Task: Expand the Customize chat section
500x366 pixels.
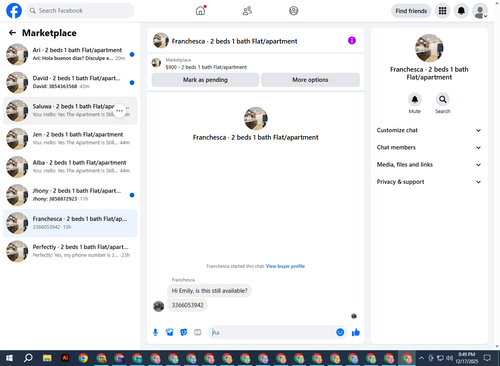Action: 429,130
